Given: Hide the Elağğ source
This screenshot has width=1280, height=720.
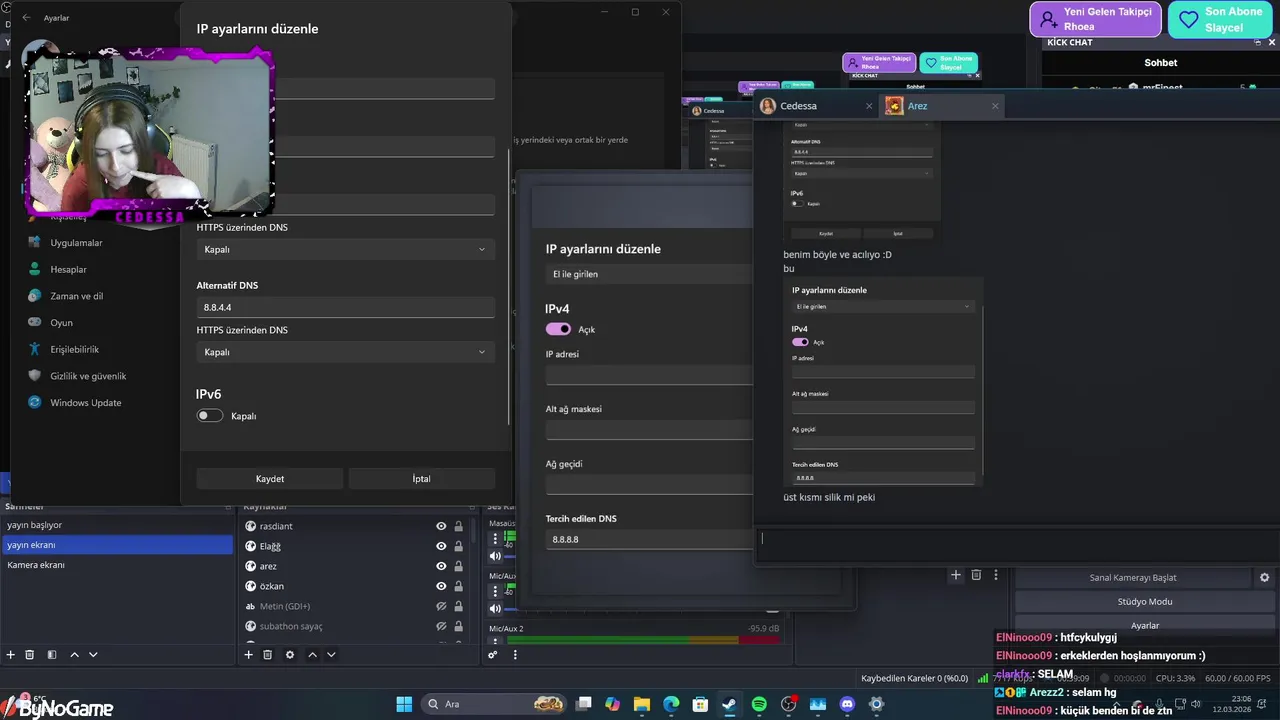Looking at the screenshot, I should 441,546.
